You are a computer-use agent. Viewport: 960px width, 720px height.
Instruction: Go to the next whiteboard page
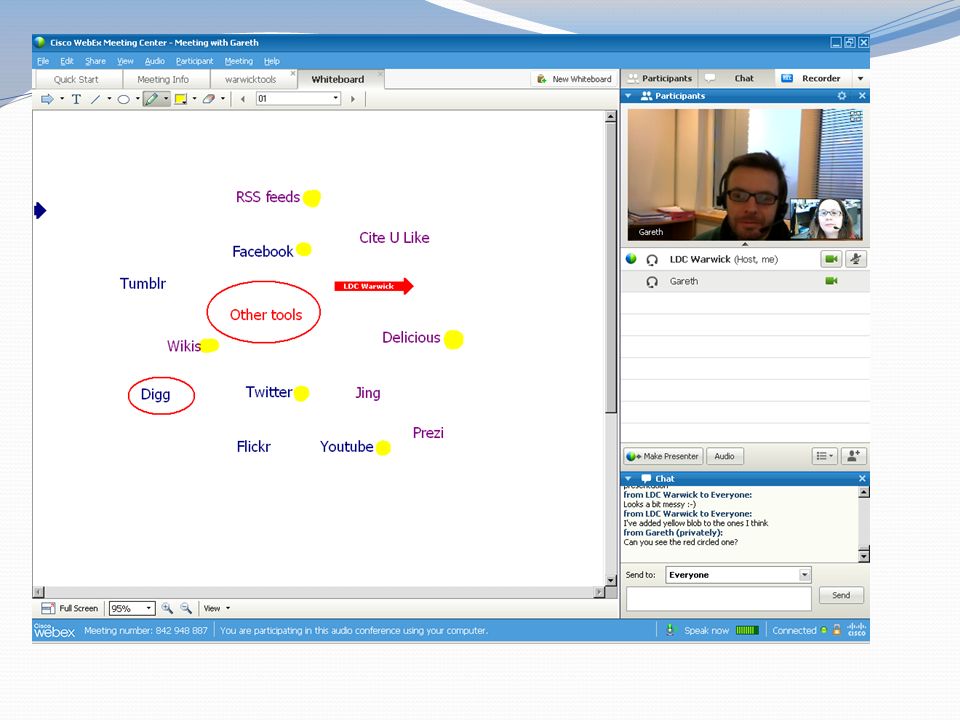353,99
